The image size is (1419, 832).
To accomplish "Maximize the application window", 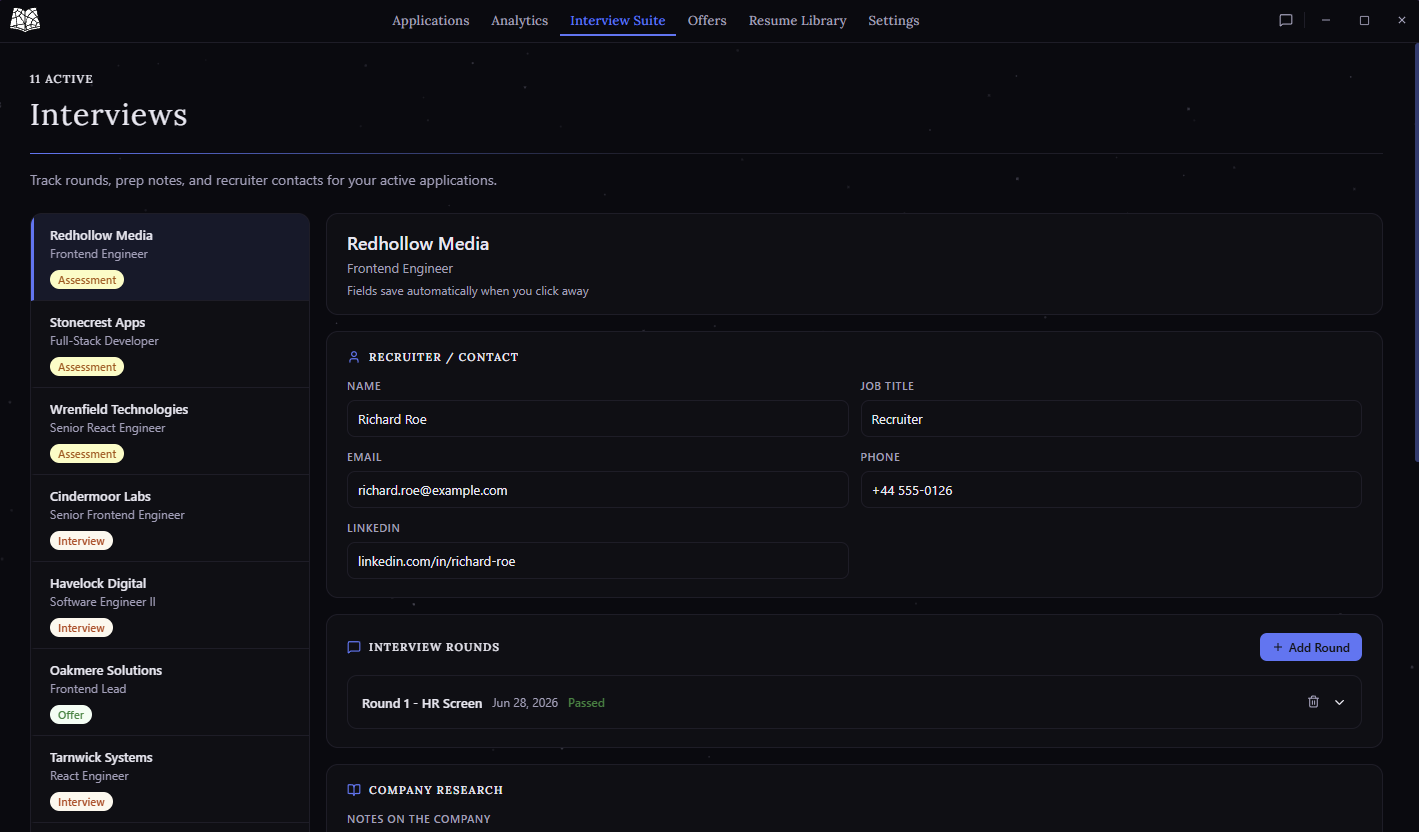I will (1364, 20).
